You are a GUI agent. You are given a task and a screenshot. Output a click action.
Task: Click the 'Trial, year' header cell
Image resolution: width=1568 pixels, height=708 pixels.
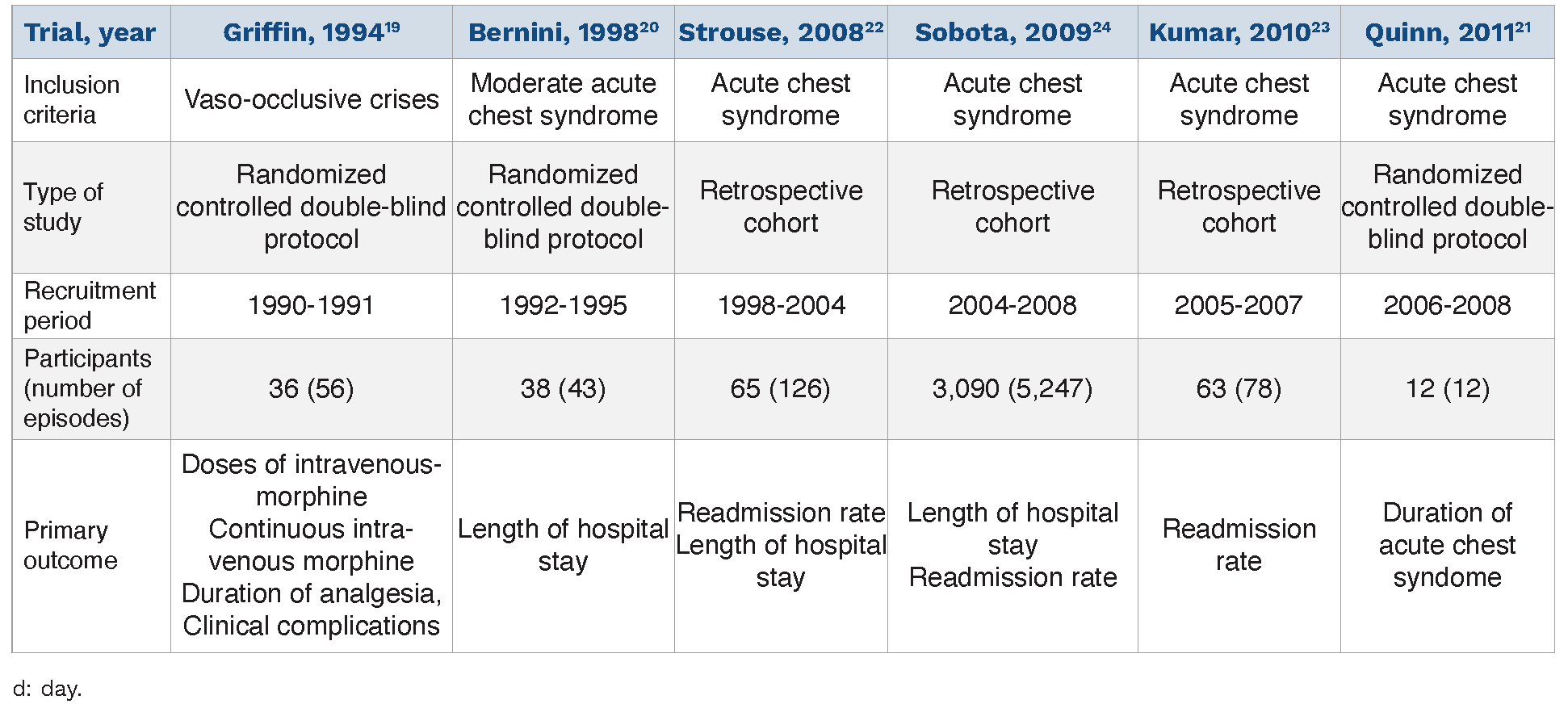90,33
